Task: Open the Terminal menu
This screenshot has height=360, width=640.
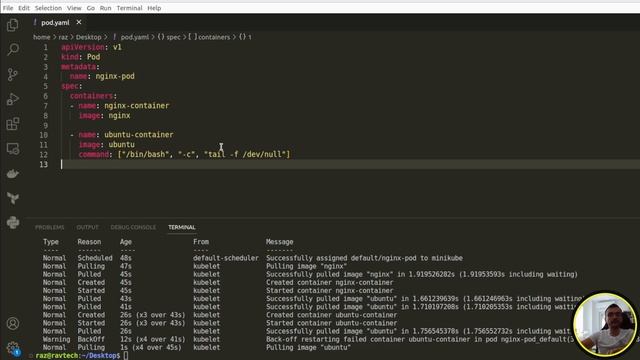Action: click(129, 8)
